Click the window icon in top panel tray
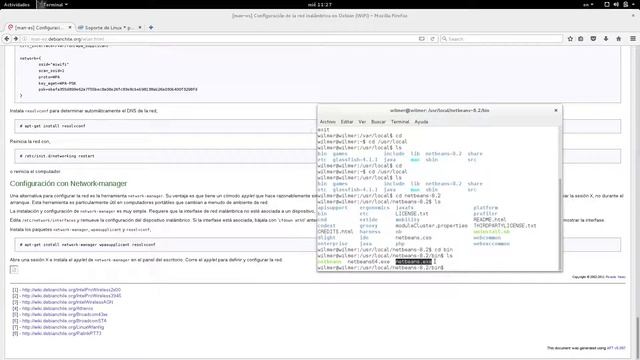This screenshot has height=360, width=640. click(607, 4)
